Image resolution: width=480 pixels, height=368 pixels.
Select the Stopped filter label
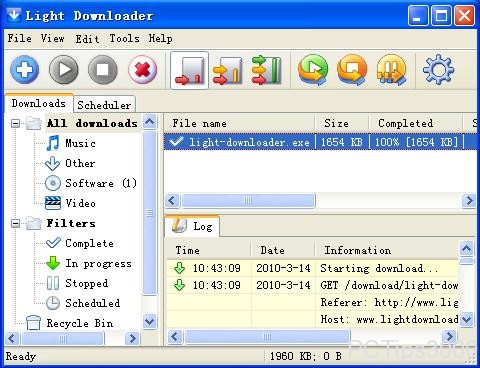click(87, 283)
